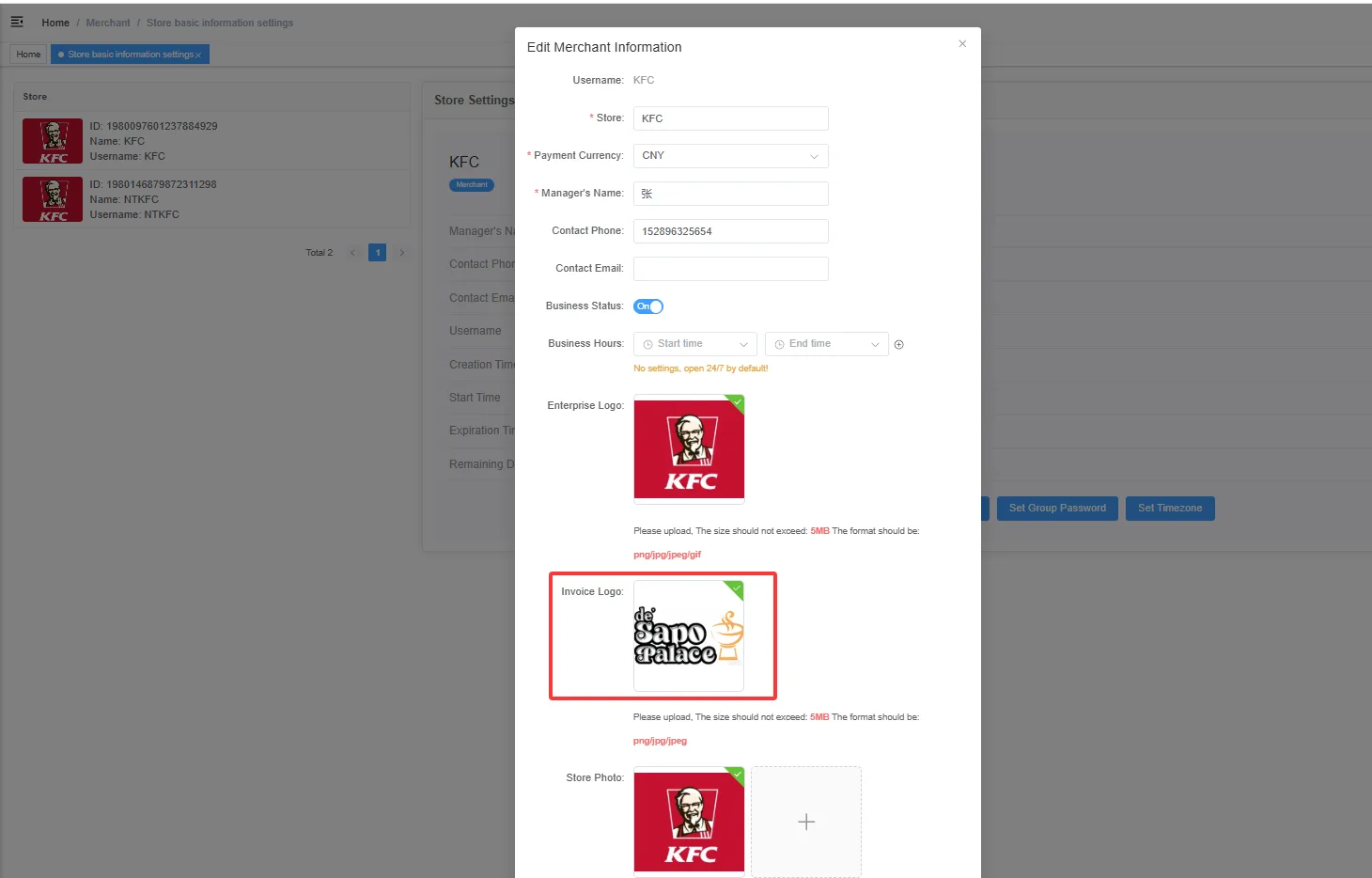
Task: Click the ID 1980146879872311298 text
Action: [x=153, y=184]
